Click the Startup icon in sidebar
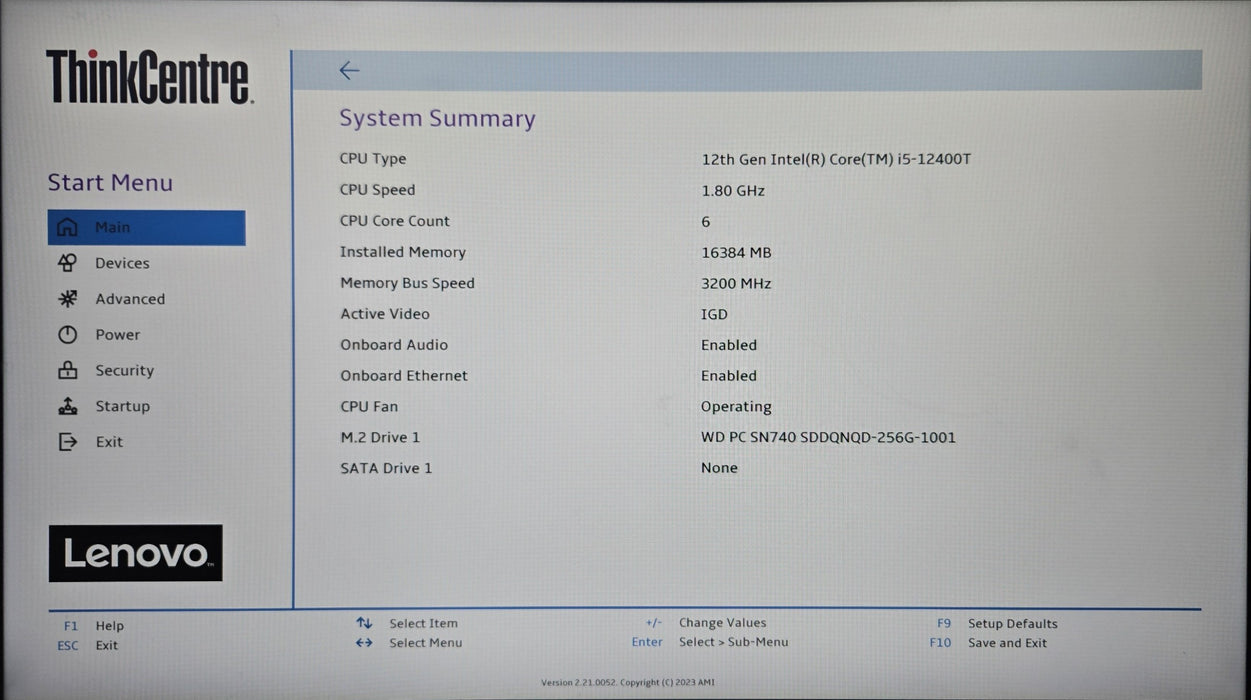Screen dimensions: 1251x700 (67, 406)
